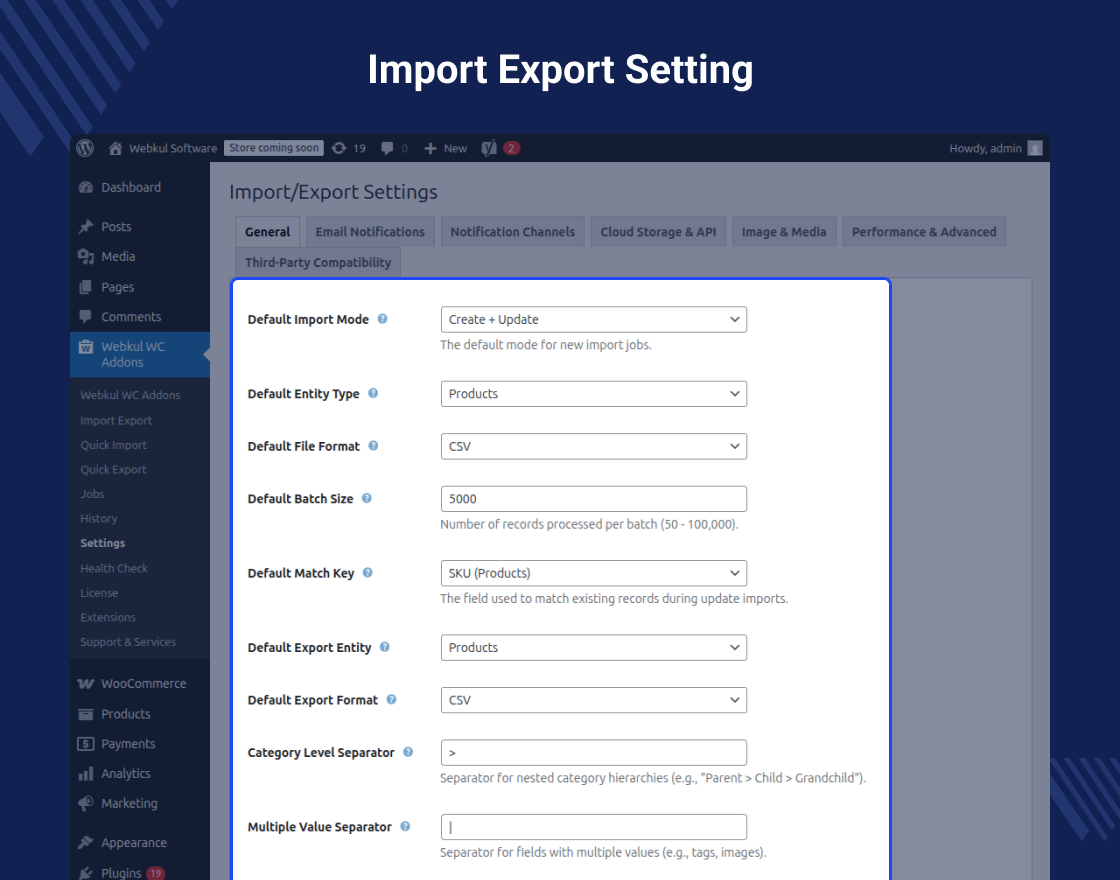Click the Store coming soon badge
This screenshot has width=1120, height=880.
[x=274, y=148]
